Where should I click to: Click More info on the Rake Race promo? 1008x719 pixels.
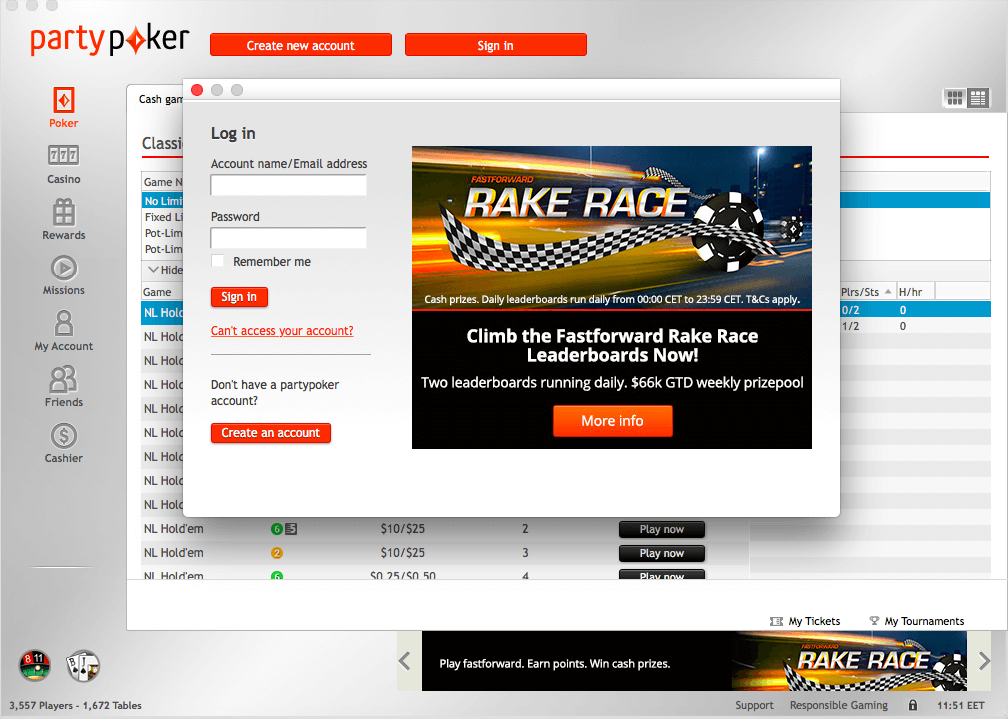(x=613, y=421)
